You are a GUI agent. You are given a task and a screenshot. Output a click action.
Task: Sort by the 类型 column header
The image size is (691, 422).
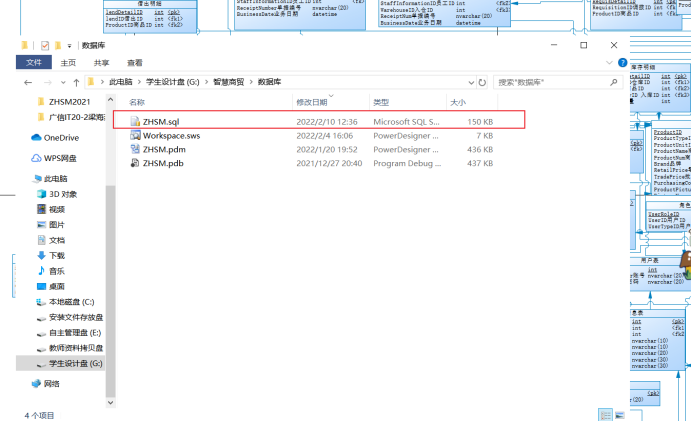[381, 102]
